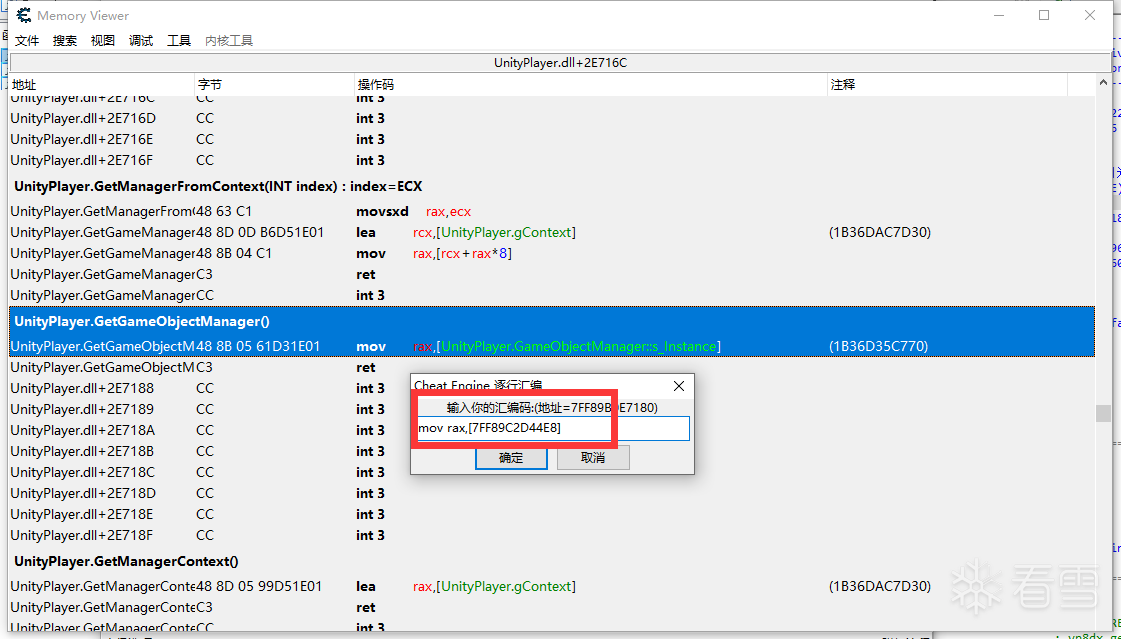1121x639 pixels.
Task: Open the 搜索 menu
Action: (x=64, y=41)
